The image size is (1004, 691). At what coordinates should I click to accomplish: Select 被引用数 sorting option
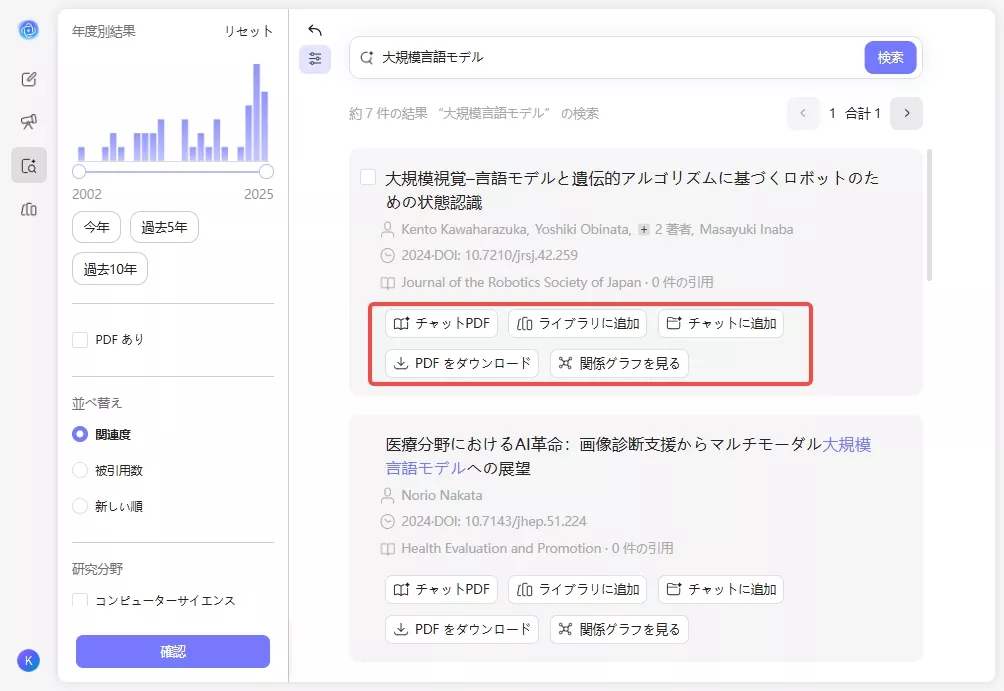tap(78, 470)
